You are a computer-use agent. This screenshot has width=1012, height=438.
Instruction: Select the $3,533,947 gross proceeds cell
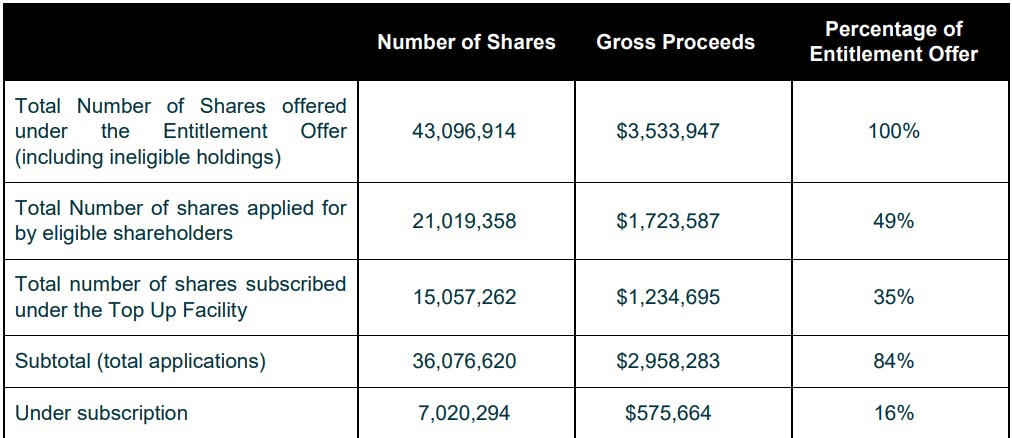(x=667, y=132)
